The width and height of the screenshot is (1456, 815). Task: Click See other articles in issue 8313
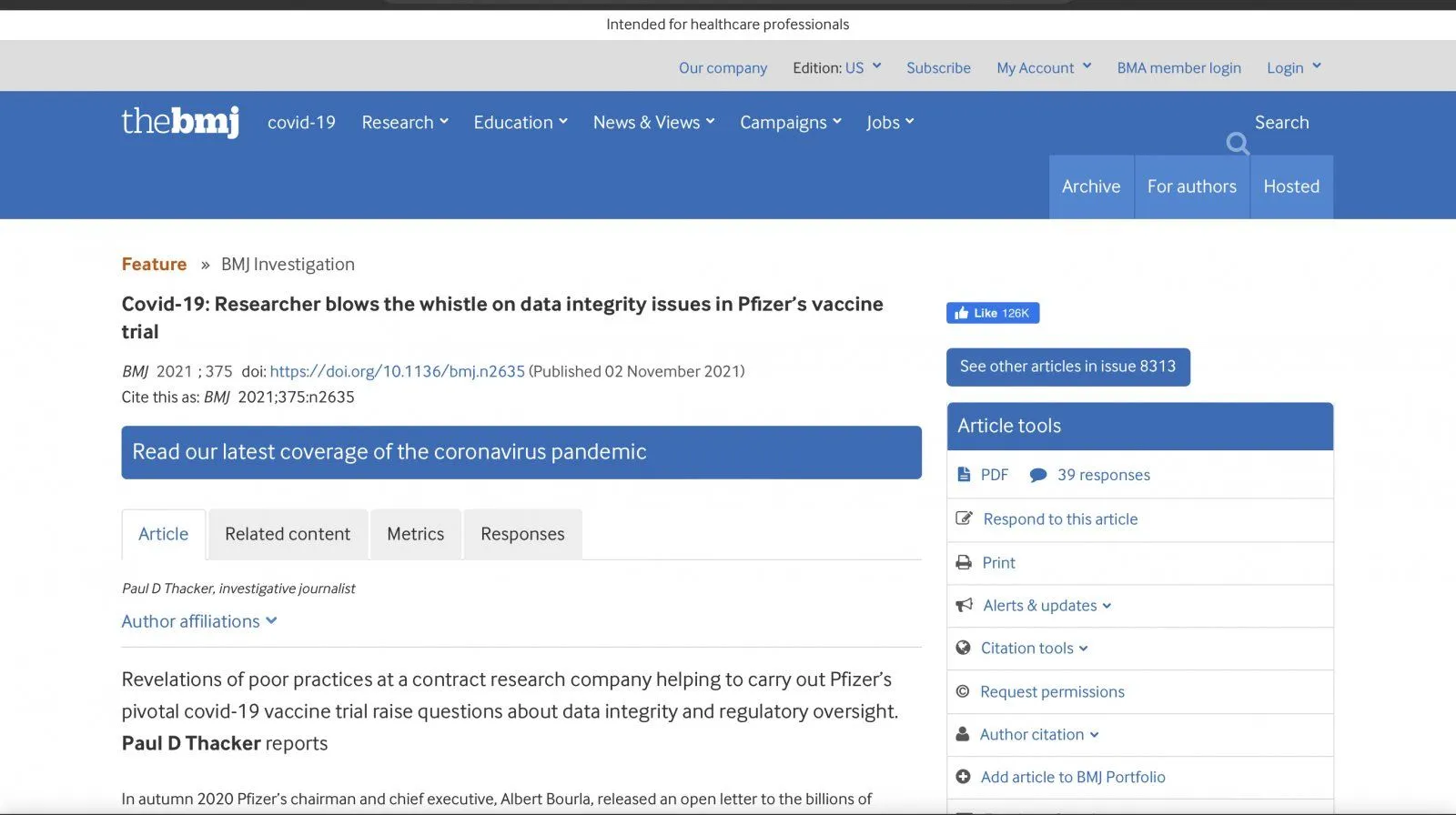[1067, 367]
